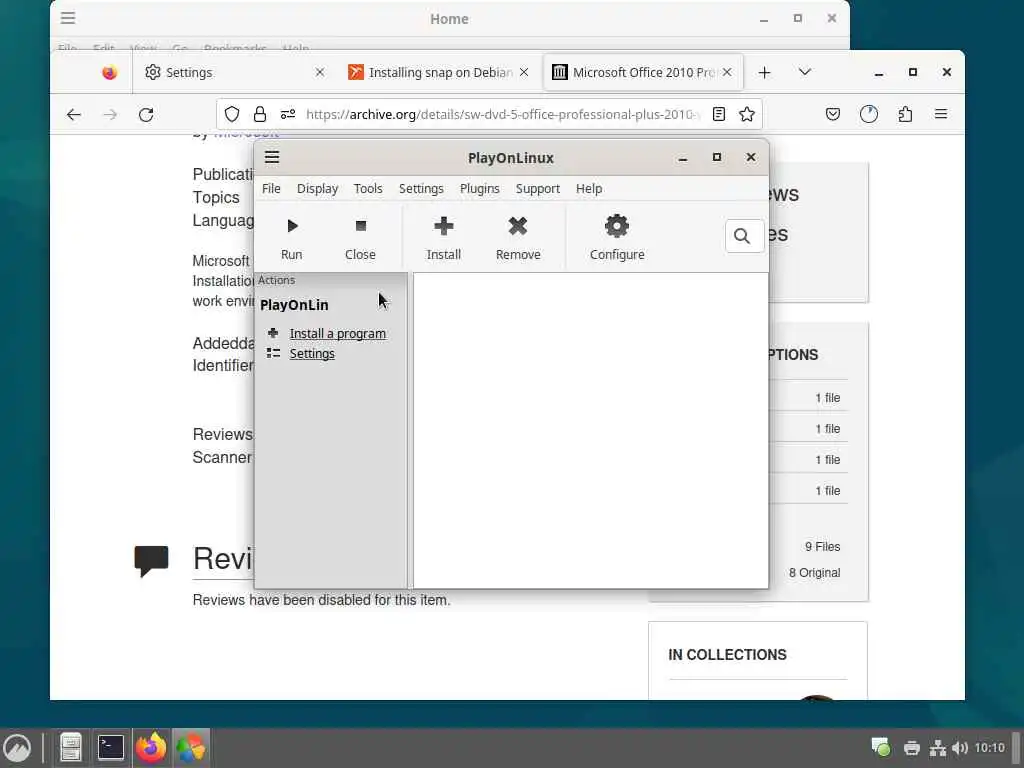Click Settings link in Actions sidebar

pos(312,354)
